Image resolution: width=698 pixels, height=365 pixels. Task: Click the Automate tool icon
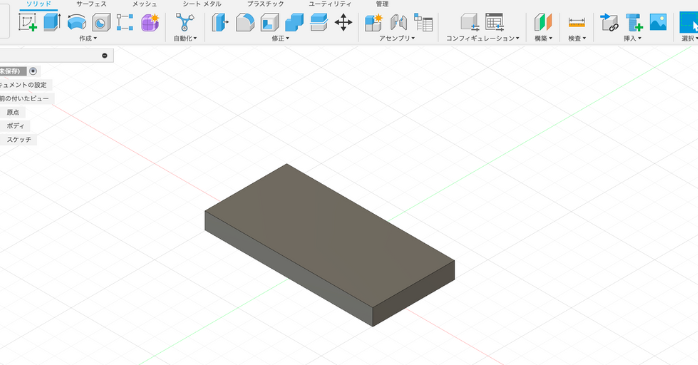[185, 22]
